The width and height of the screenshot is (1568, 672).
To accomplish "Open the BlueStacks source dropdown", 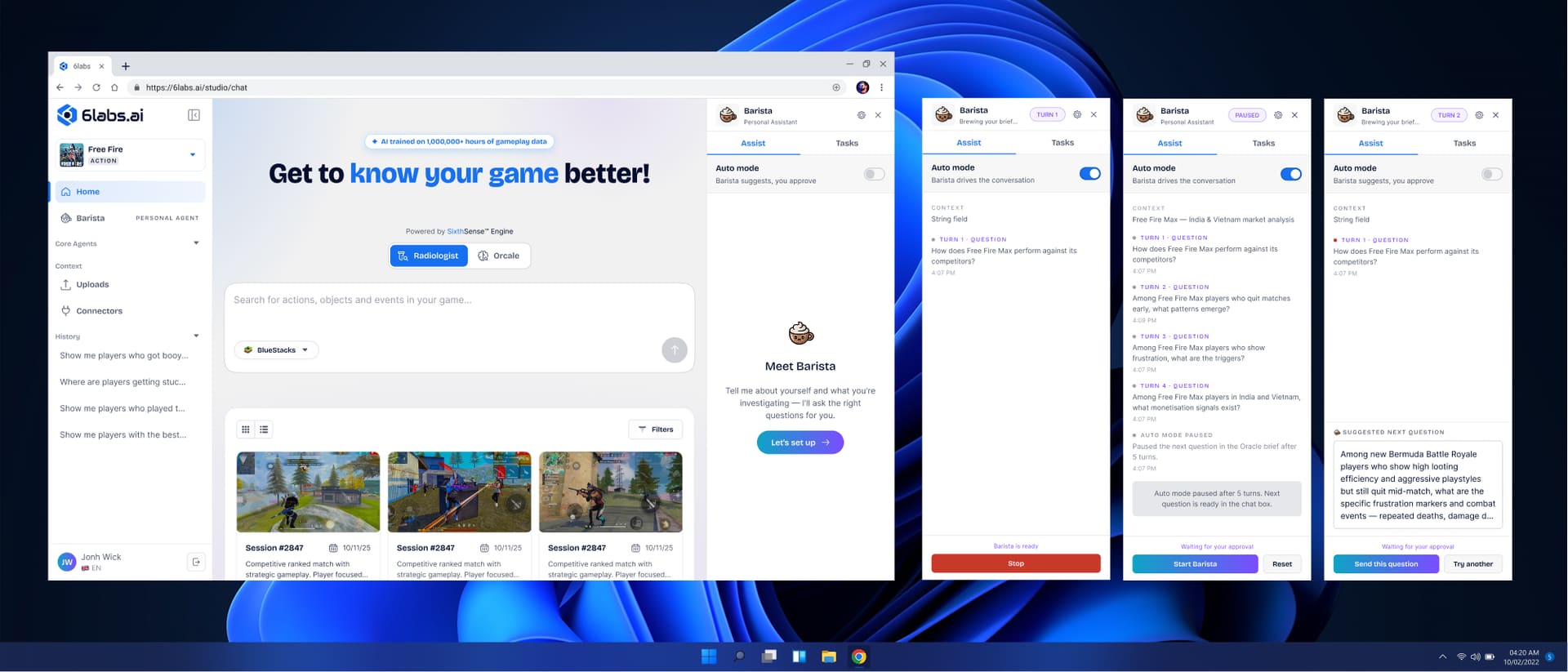I will click(x=277, y=350).
